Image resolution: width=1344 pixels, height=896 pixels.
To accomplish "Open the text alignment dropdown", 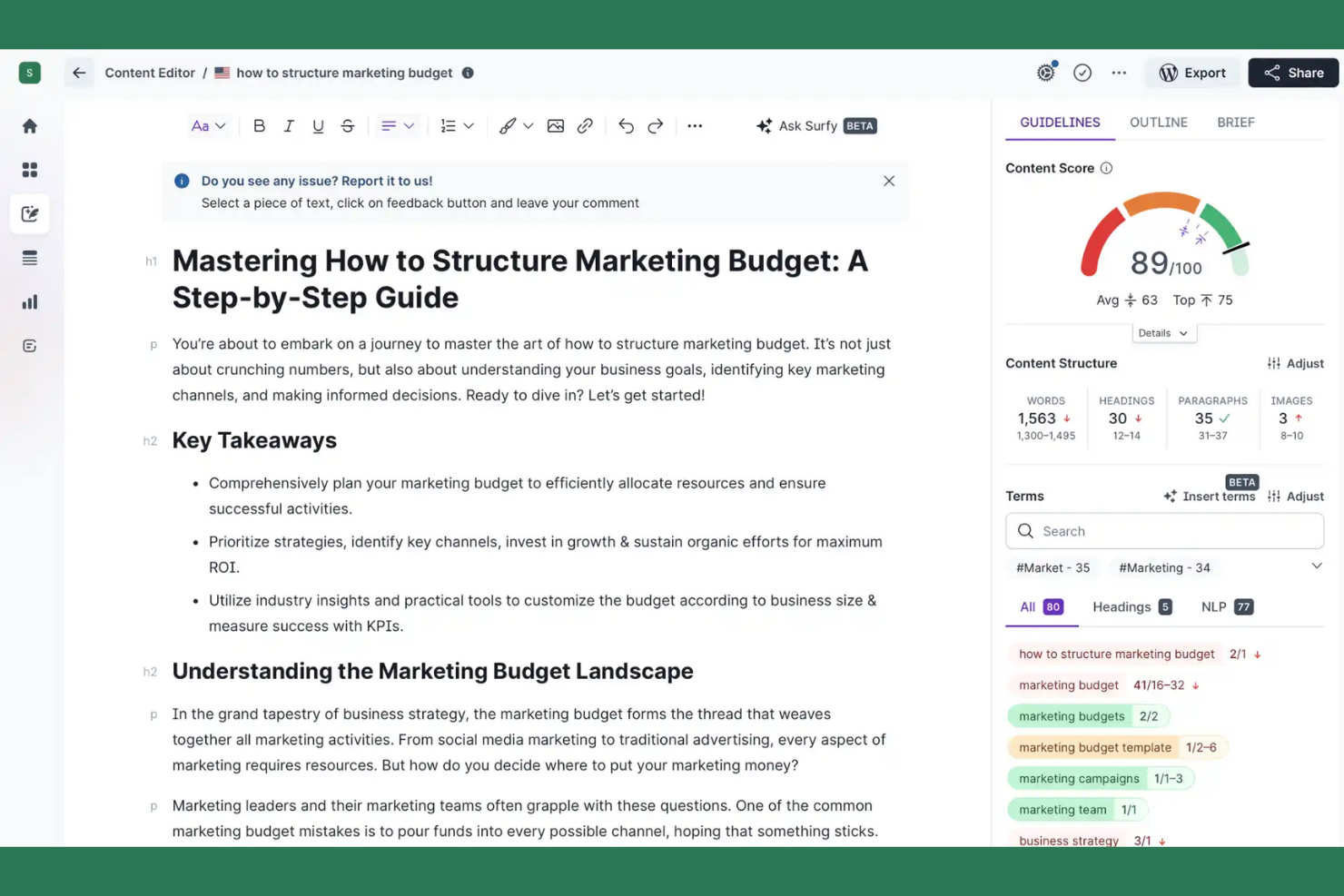I will (x=397, y=126).
